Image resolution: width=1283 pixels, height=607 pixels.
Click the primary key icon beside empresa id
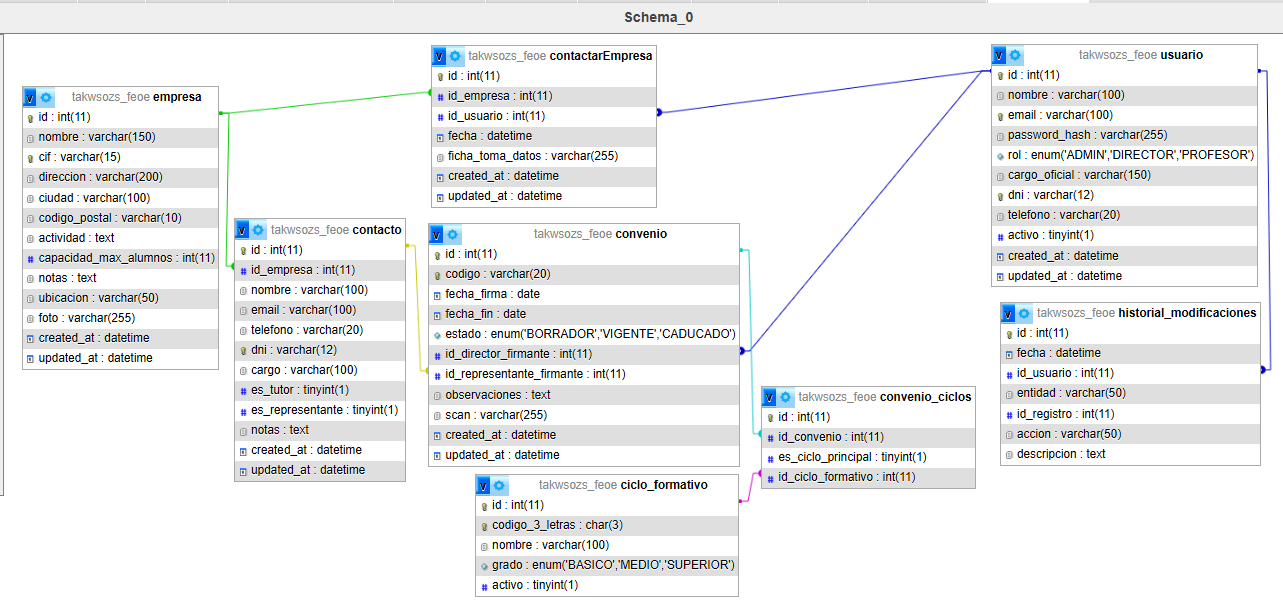tap(28, 117)
